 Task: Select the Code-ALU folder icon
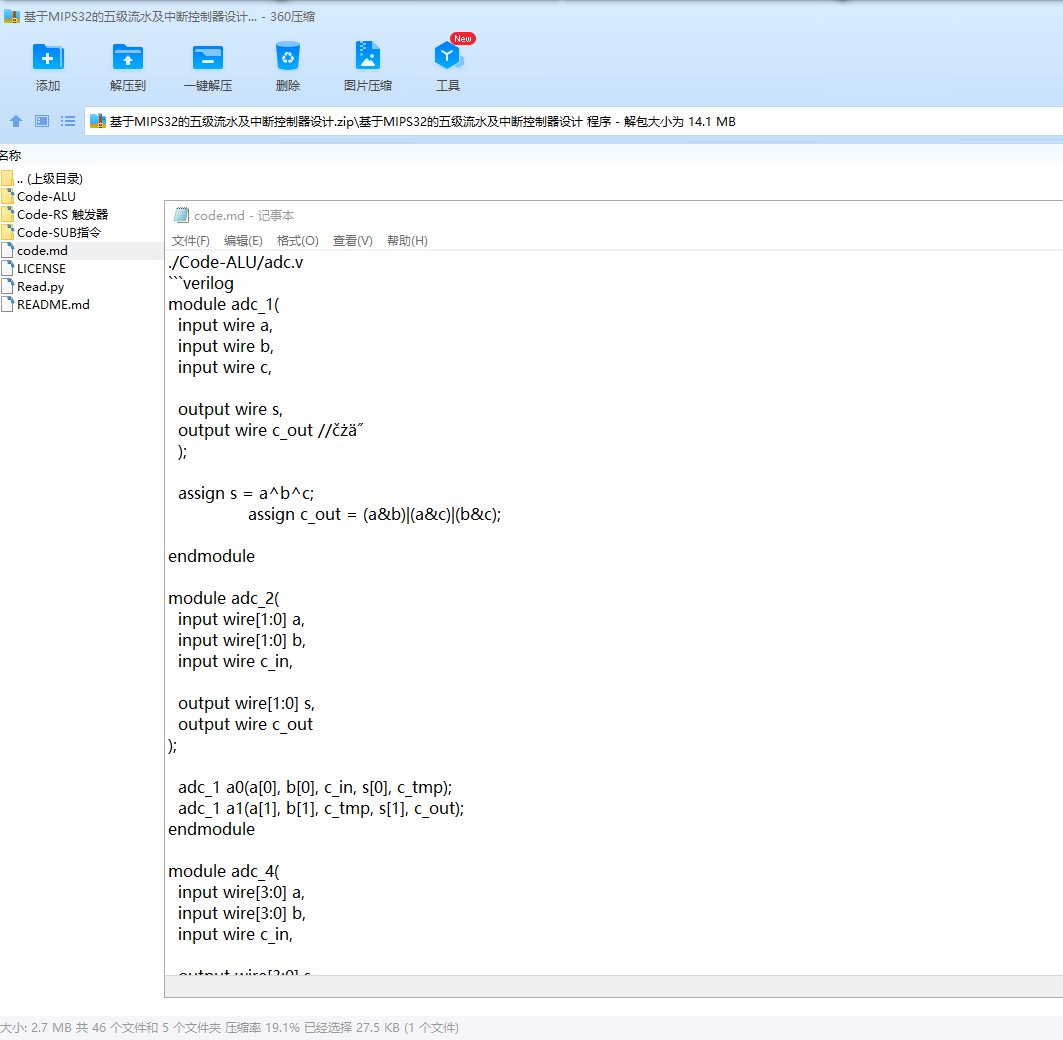(x=7, y=197)
